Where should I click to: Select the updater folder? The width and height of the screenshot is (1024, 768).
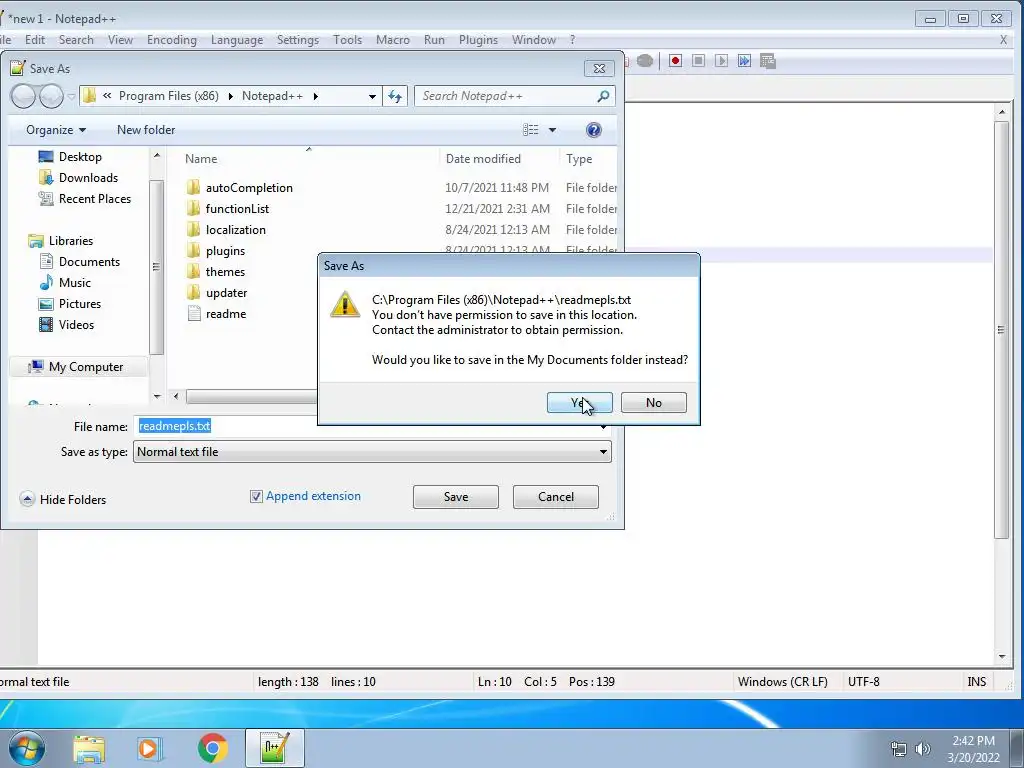[x=226, y=293]
